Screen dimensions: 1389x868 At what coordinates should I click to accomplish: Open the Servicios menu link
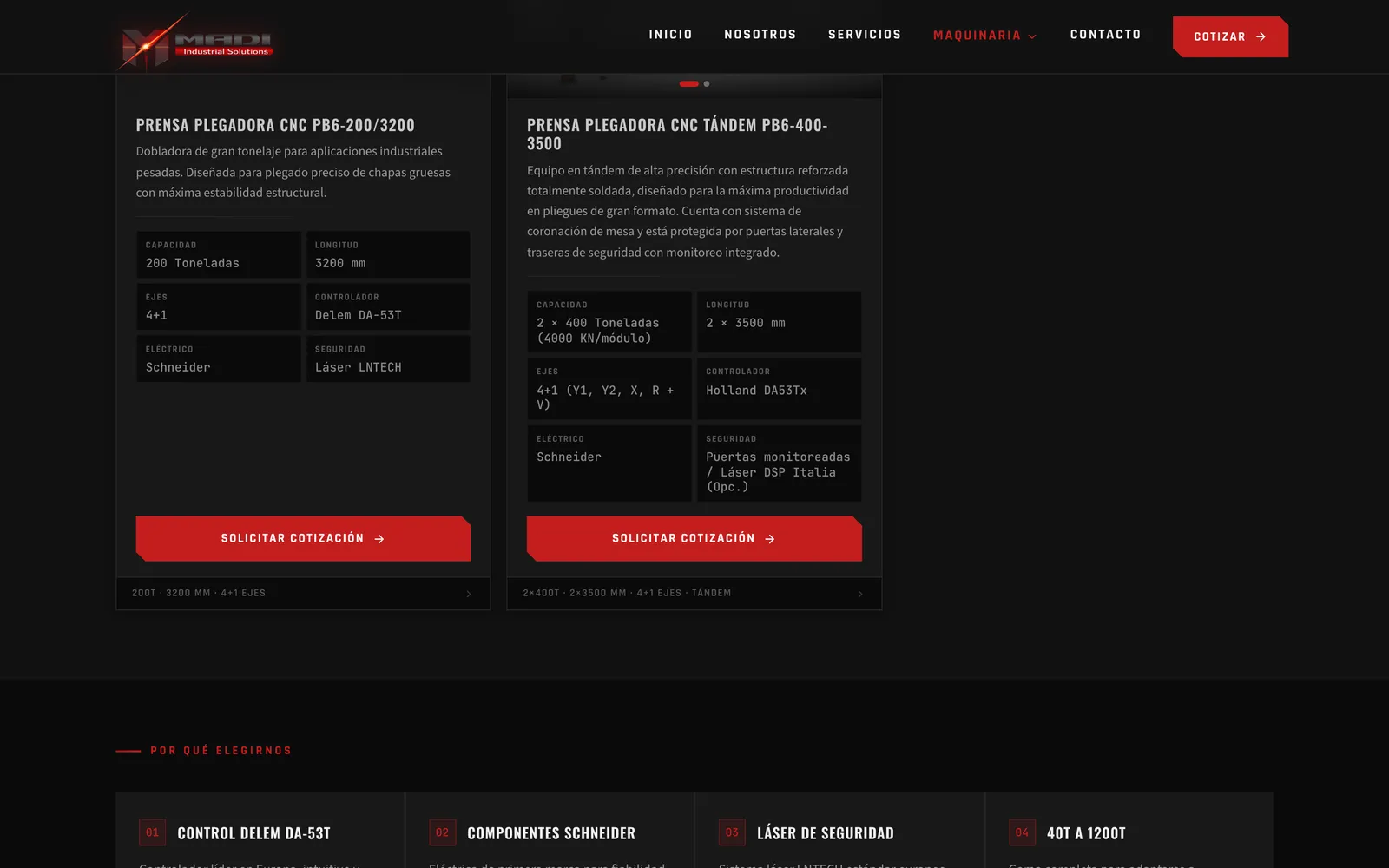point(865,35)
